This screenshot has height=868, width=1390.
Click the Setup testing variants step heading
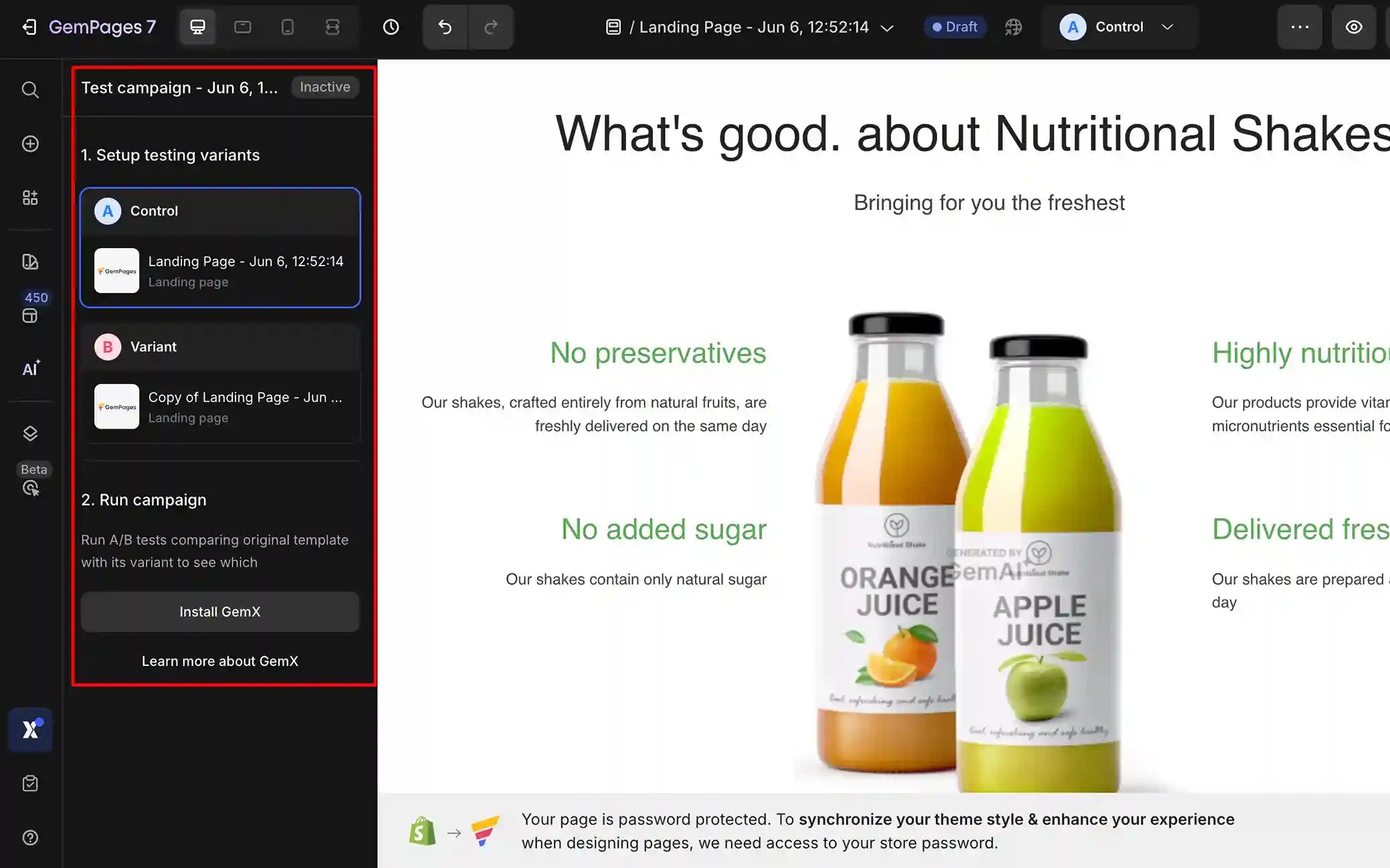tap(171, 155)
